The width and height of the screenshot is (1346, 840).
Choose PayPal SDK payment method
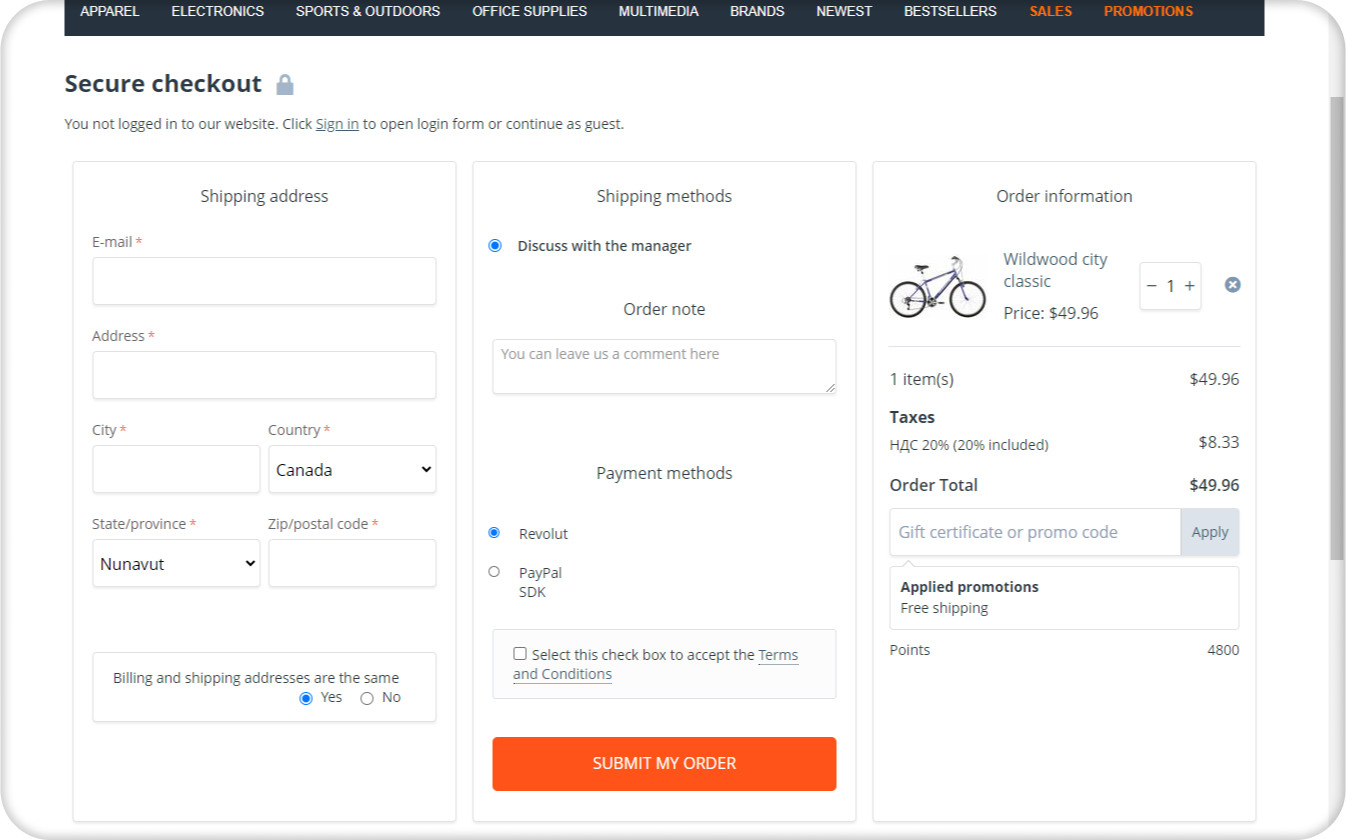(494, 572)
